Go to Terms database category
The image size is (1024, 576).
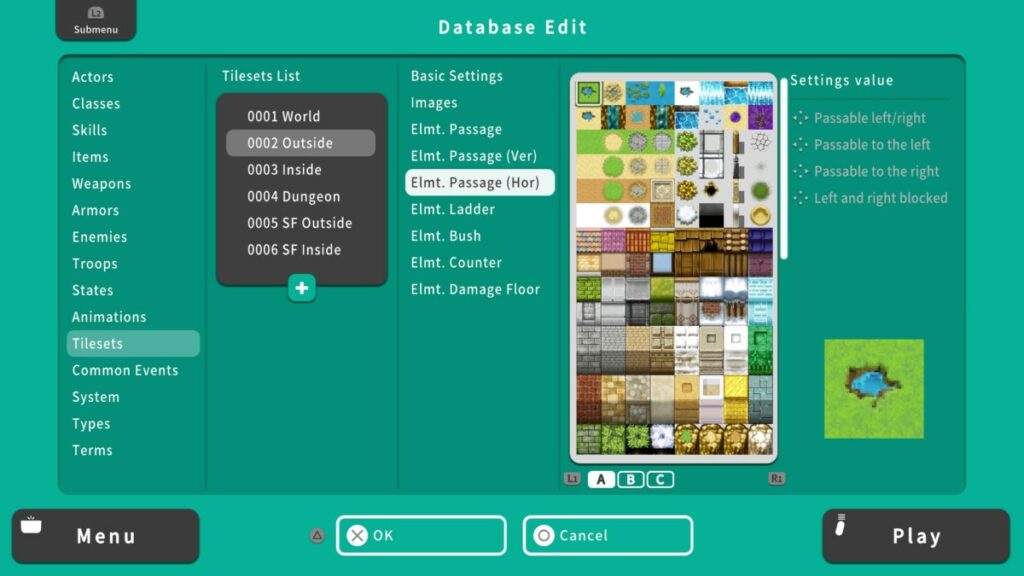click(92, 450)
